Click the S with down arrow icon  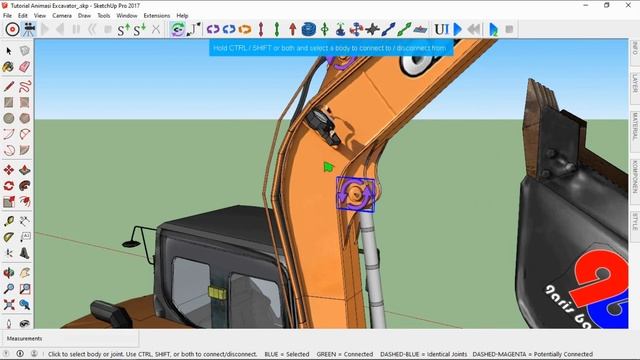tap(140, 29)
